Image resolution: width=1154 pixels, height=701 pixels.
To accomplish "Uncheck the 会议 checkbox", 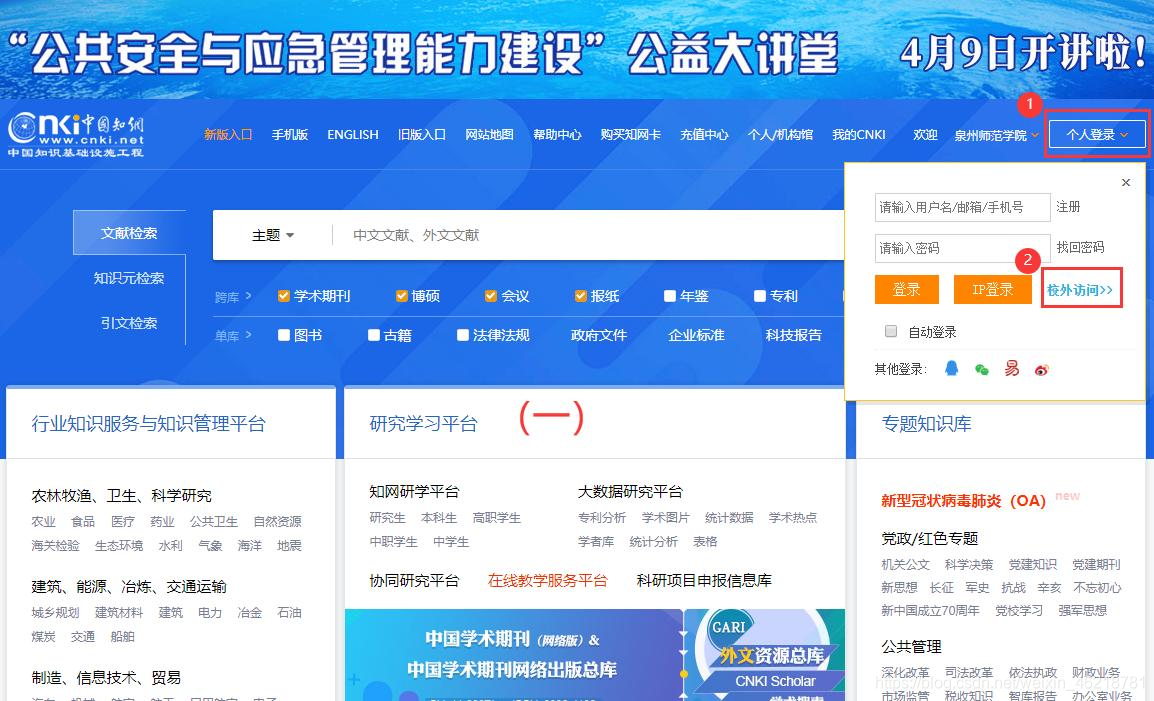I will 491,296.
